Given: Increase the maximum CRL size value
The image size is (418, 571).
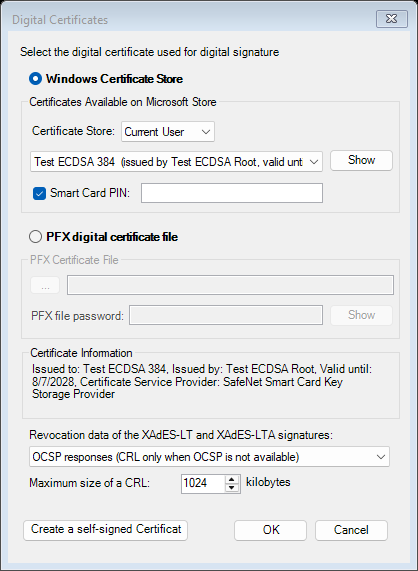Looking at the screenshot, I should point(232,479).
